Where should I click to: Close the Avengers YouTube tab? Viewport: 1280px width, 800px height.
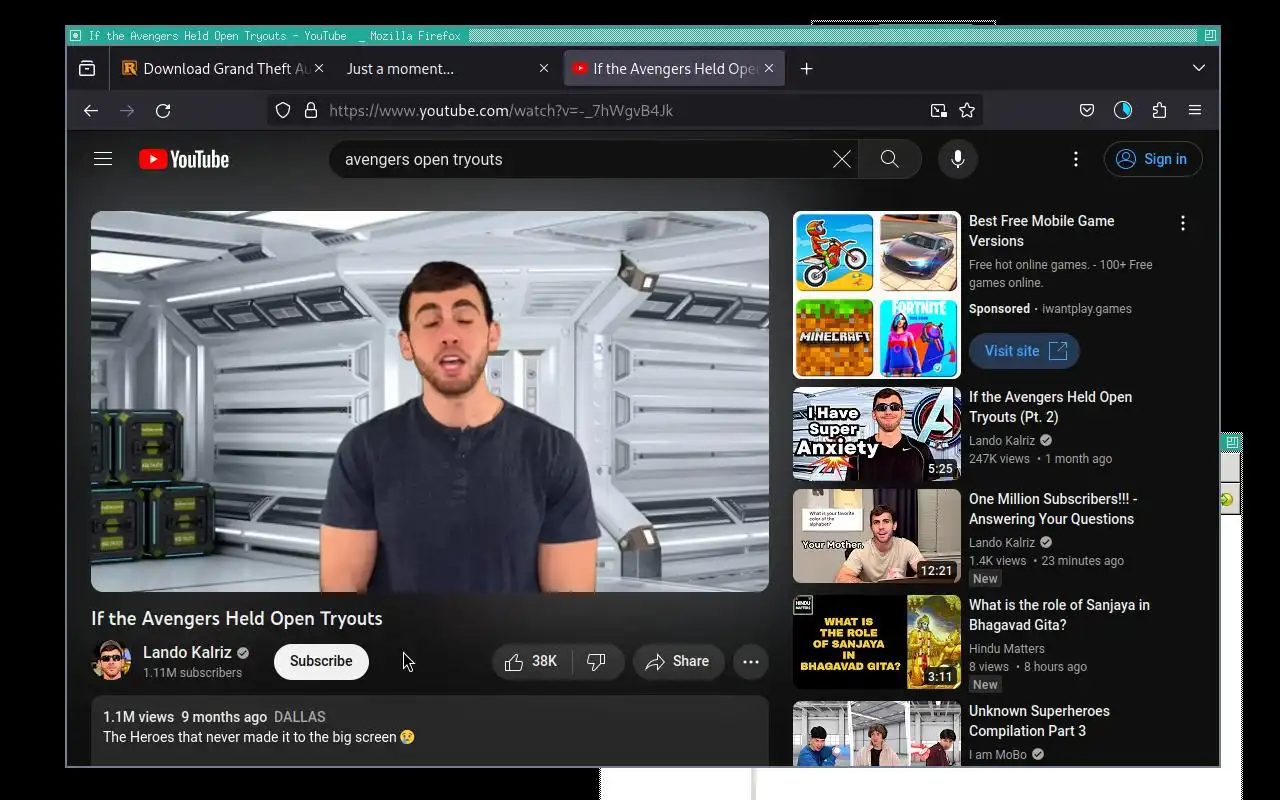pyautogui.click(x=769, y=68)
